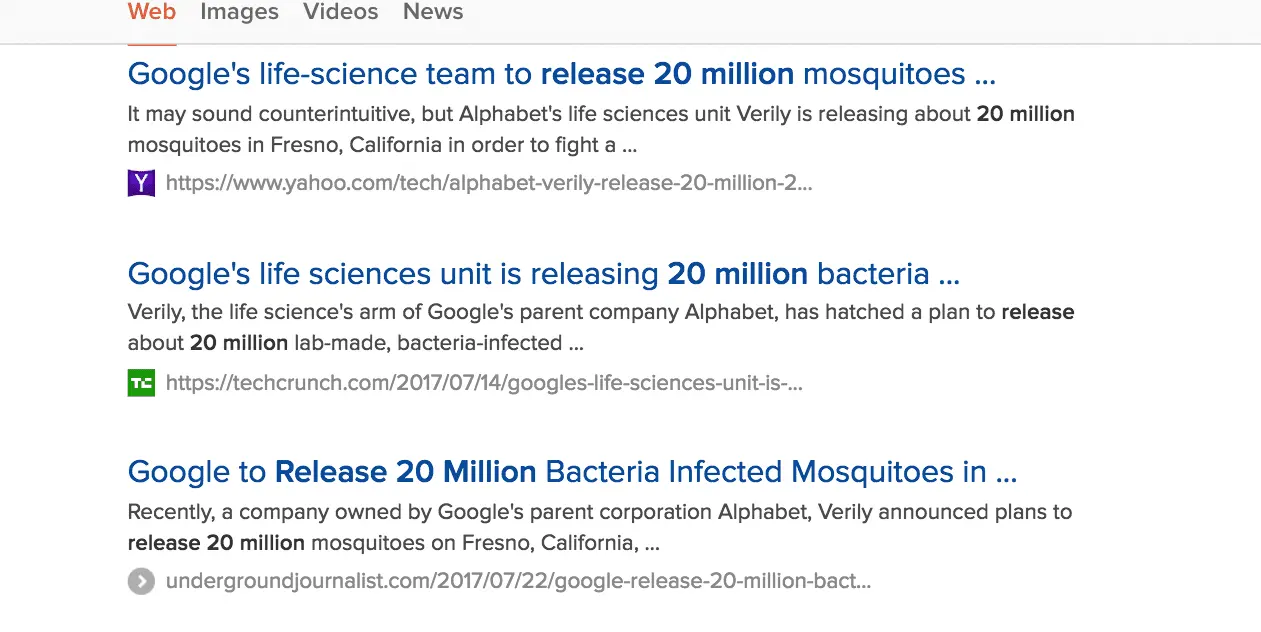Click the Yahoo favicon icon
Image resolution: width=1261 pixels, height=632 pixels.
[x=141, y=183]
